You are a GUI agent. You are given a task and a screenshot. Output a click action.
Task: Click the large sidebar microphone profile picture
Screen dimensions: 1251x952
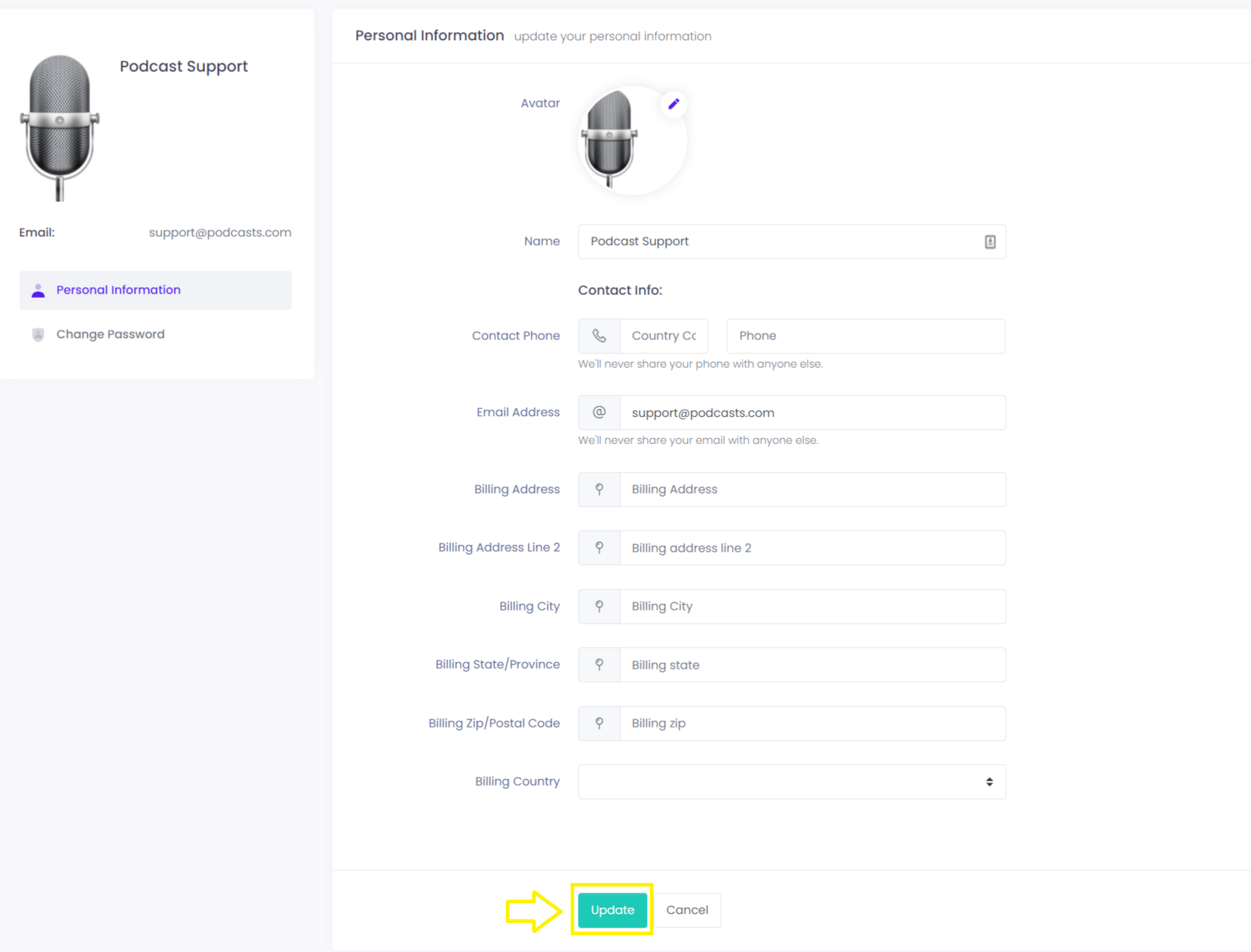click(60, 127)
